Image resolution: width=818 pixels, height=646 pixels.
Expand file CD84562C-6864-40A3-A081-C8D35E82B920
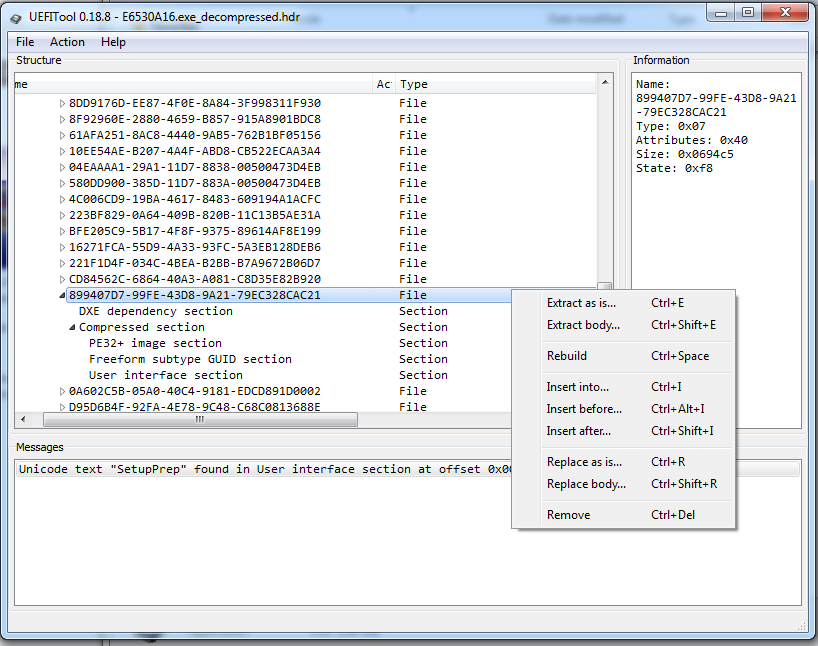(62, 279)
